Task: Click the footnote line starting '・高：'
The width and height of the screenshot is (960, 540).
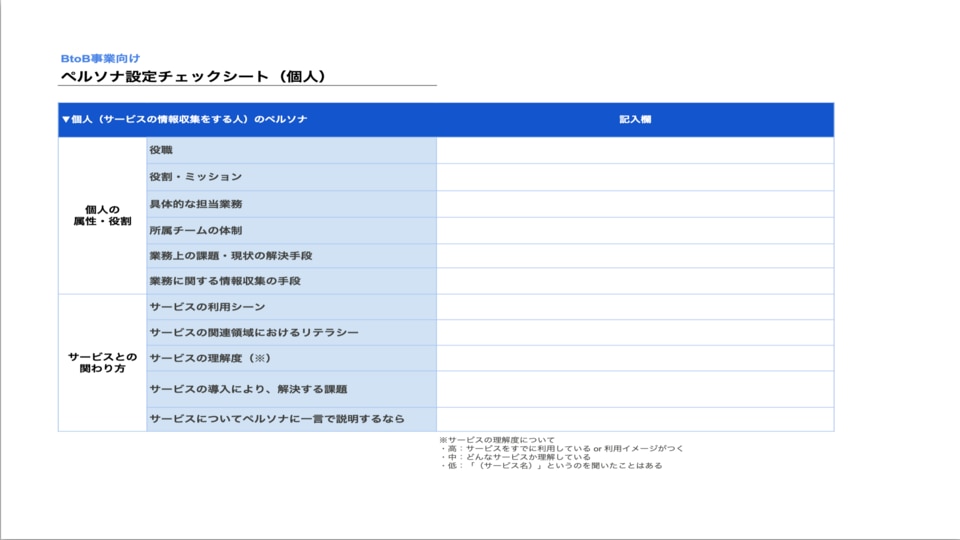Action: (561, 448)
